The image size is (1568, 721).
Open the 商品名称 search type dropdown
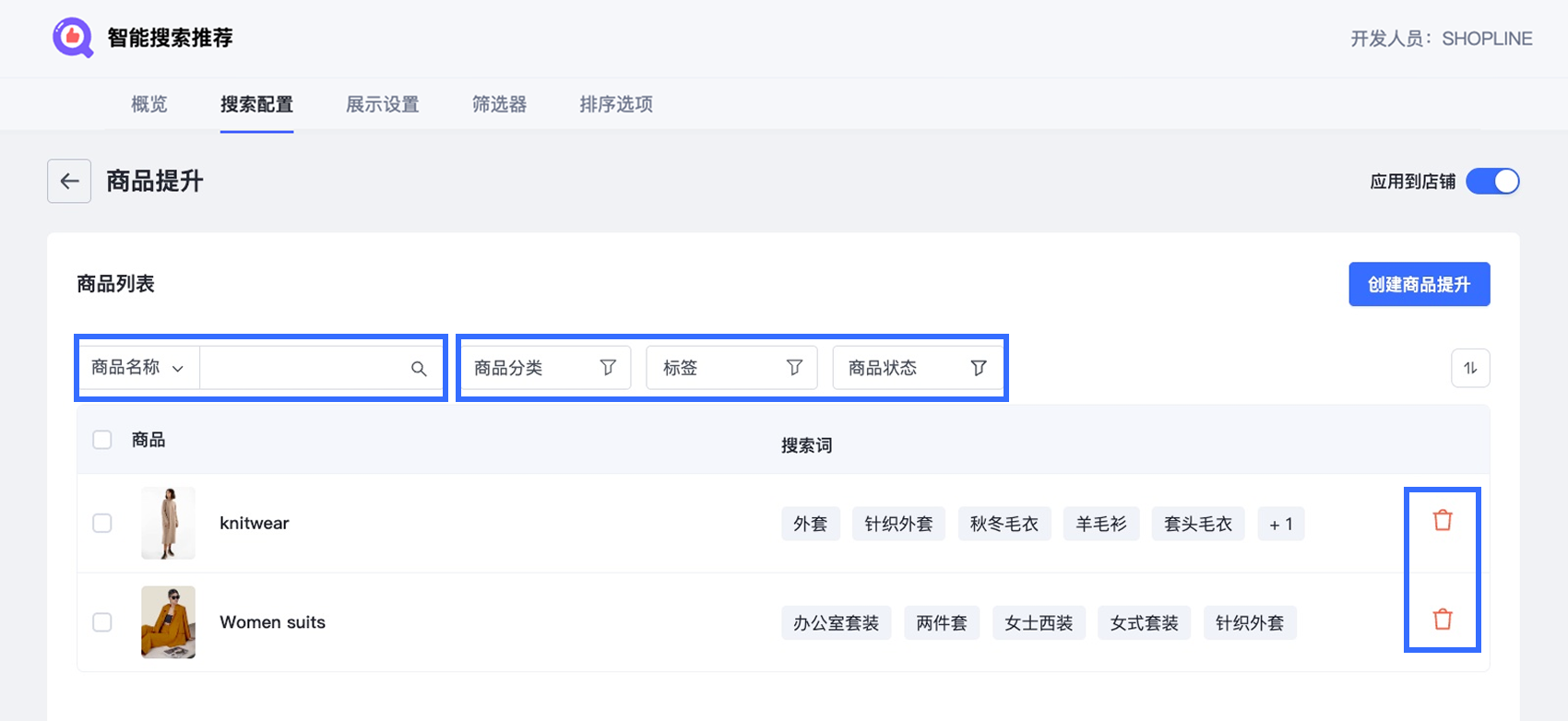point(138,368)
